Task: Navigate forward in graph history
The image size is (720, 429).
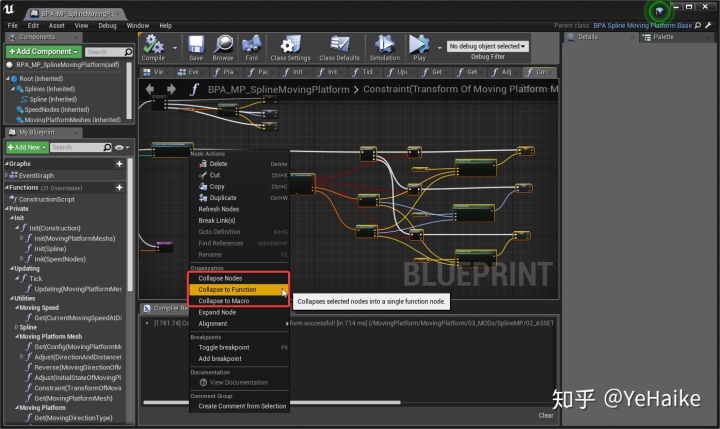Action: (x=171, y=89)
